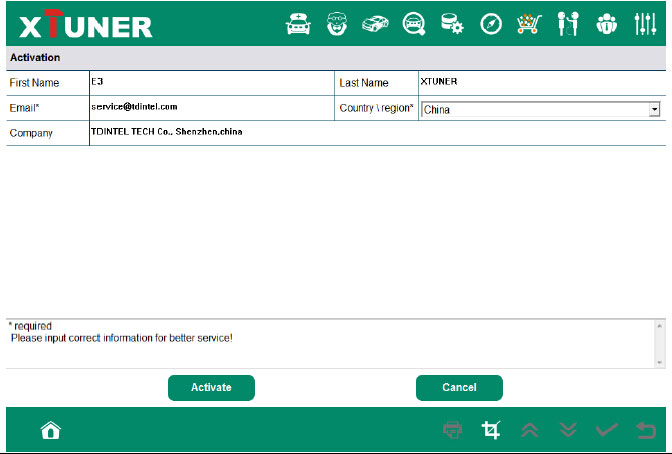The width and height of the screenshot is (672, 454).
Task: Click the page down double-chevron icon
Action: point(568,430)
